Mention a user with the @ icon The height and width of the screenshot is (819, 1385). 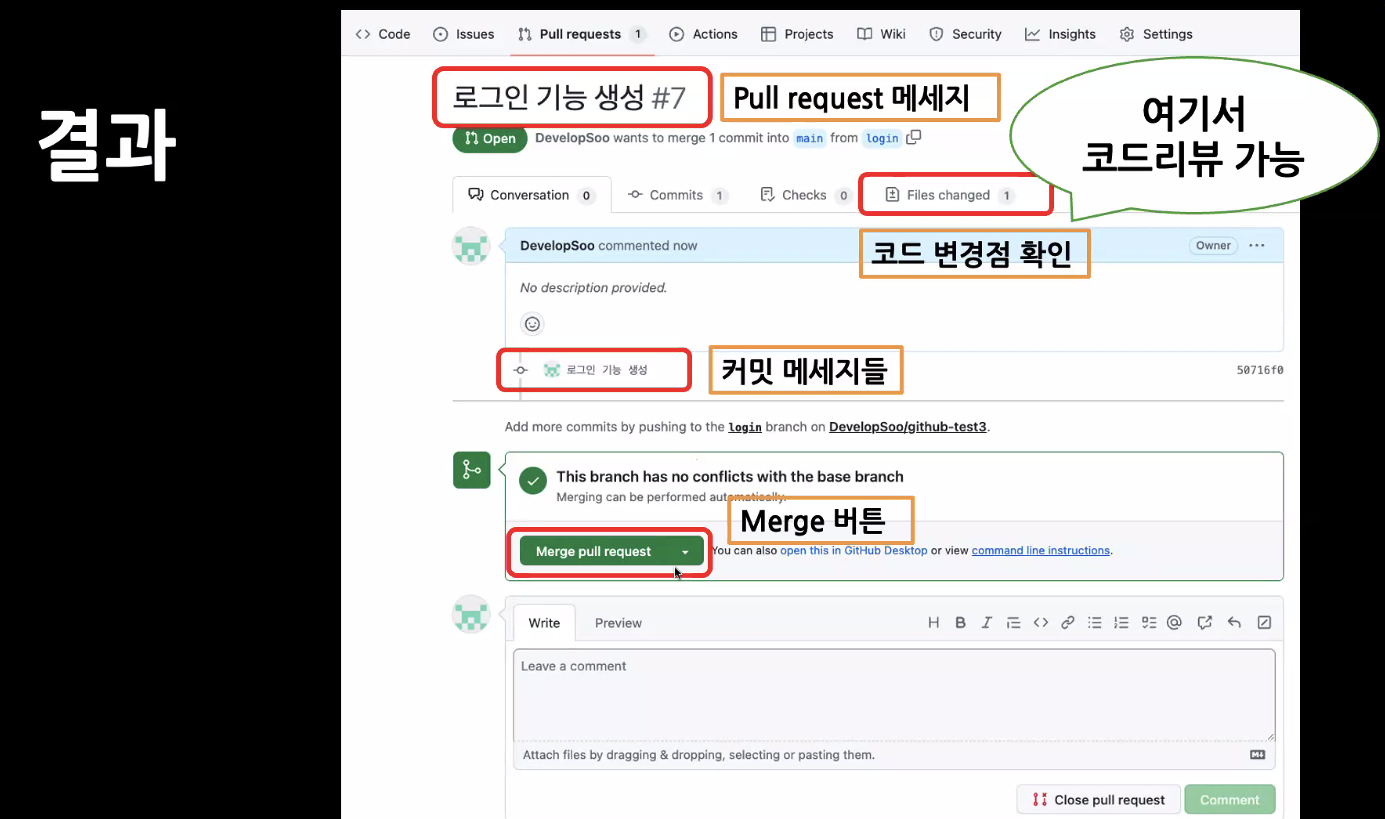click(1174, 623)
